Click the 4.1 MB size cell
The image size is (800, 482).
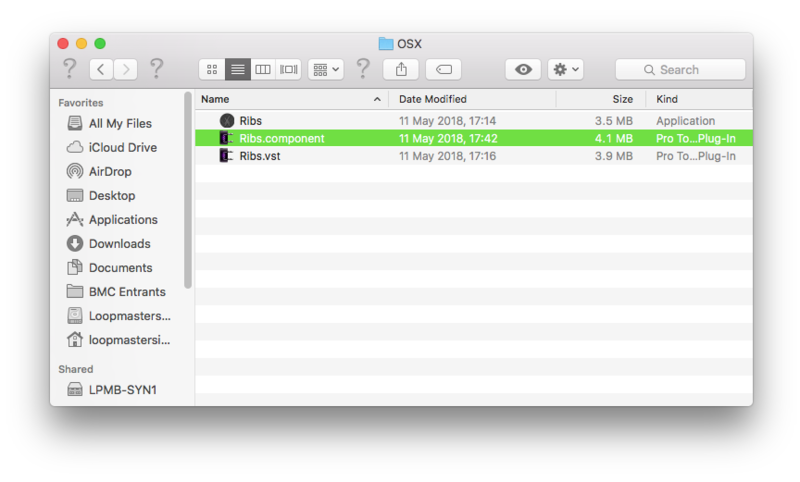pyautogui.click(x=614, y=138)
